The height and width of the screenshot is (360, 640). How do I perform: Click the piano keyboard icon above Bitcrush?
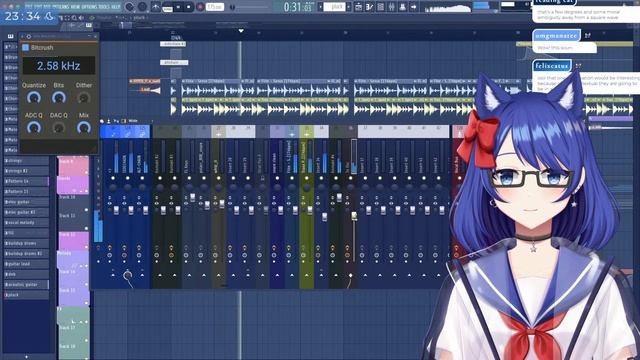10,36
